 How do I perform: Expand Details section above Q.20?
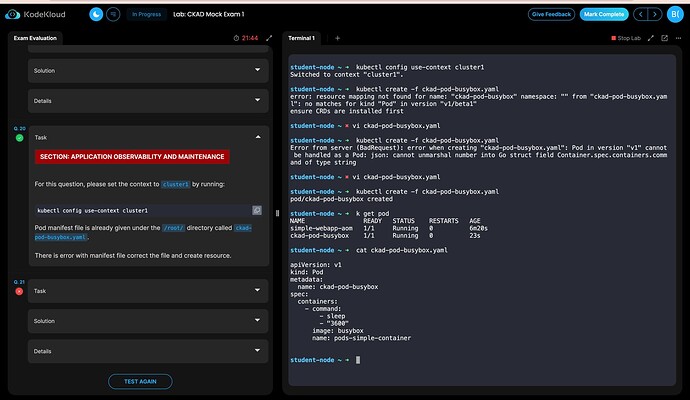pos(148,101)
